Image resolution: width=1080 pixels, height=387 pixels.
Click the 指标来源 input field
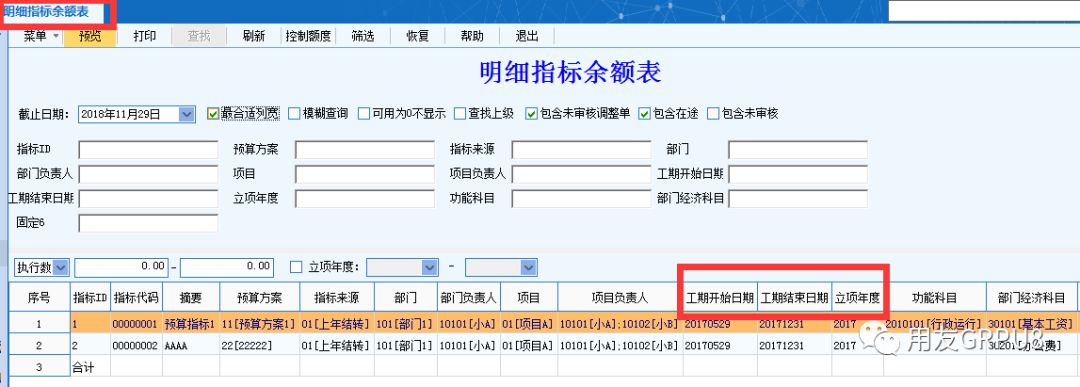pos(581,149)
